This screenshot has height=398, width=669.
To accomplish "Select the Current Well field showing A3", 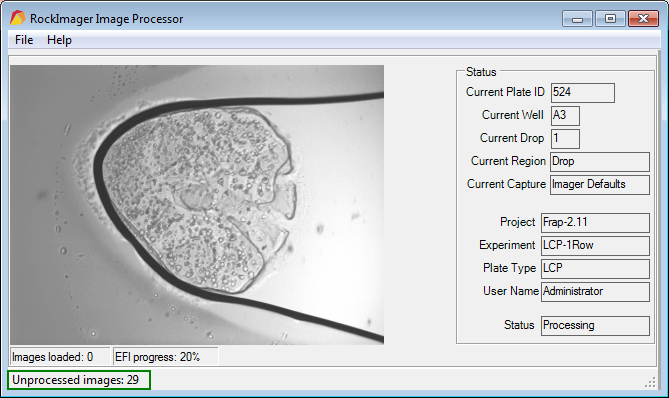I will click(x=565, y=116).
